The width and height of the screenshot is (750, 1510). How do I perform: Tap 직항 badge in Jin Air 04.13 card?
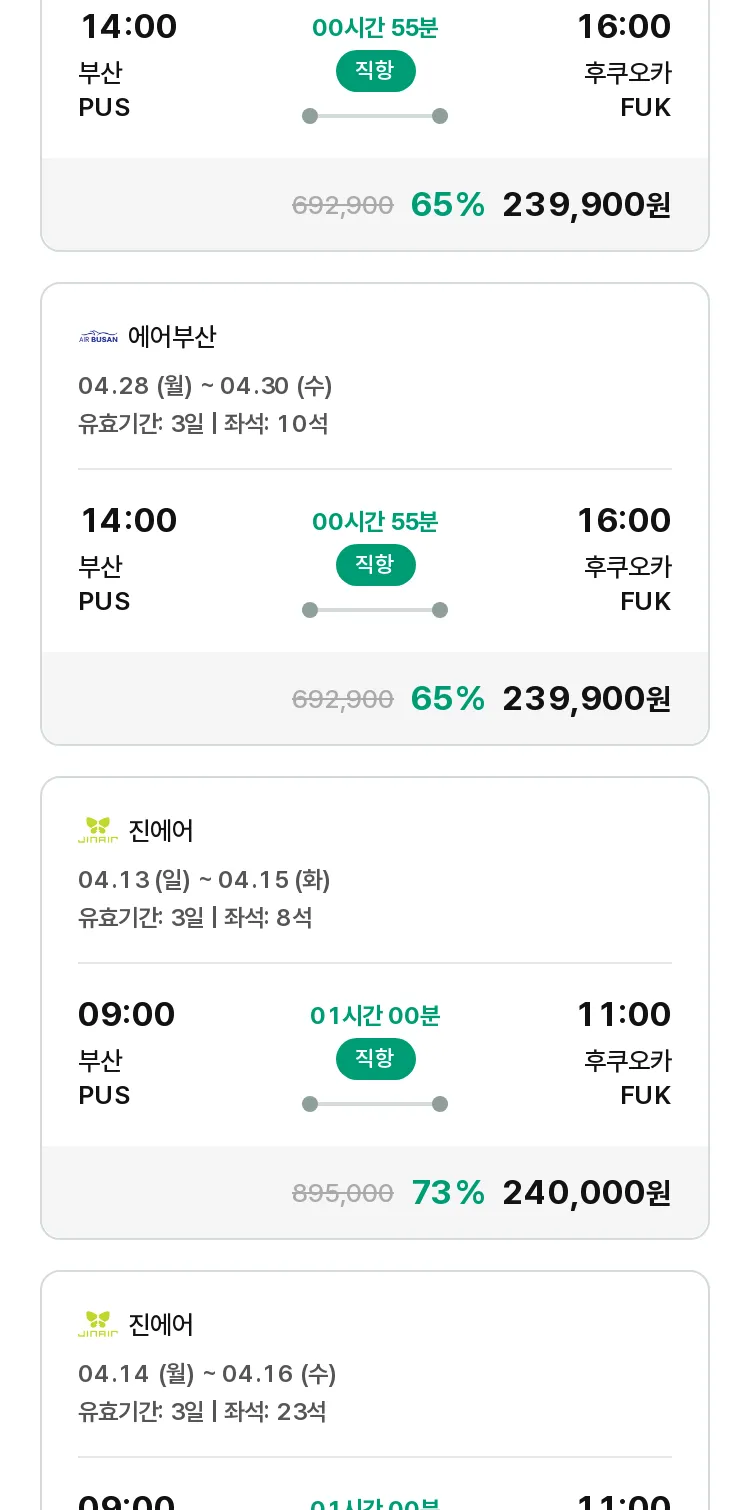coord(375,1059)
